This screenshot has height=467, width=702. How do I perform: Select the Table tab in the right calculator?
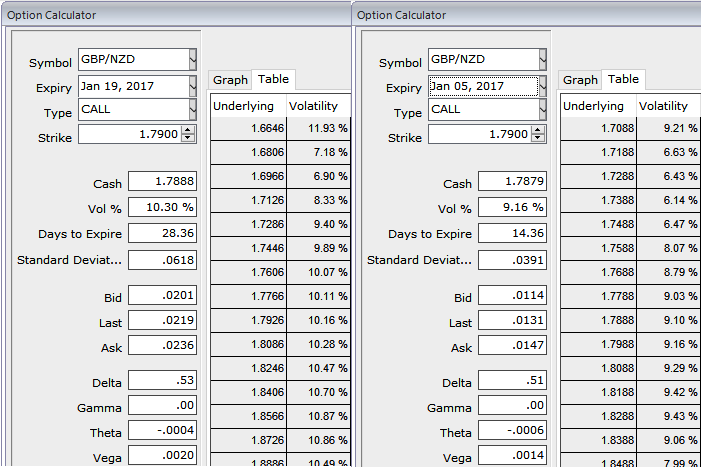pyautogui.click(x=623, y=79)
